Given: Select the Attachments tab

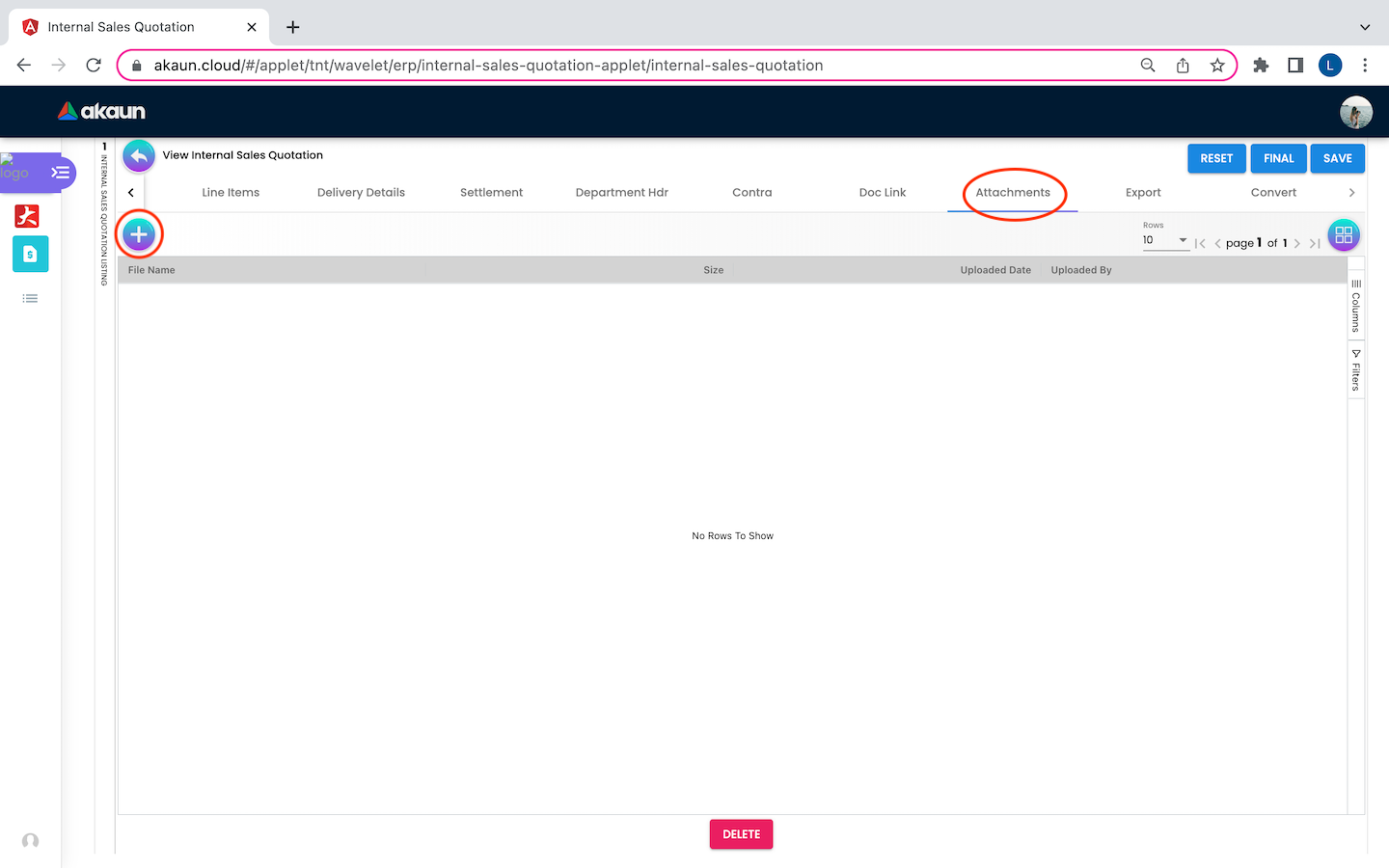Looking at the screenshot, I should click(x=1013, y=193).
